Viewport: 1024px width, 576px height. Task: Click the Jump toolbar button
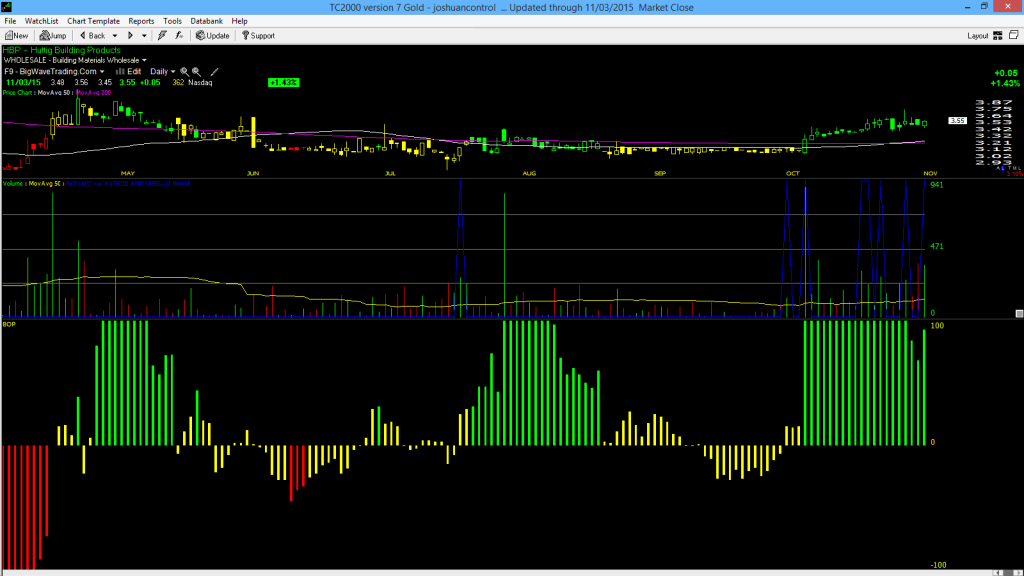53,36
